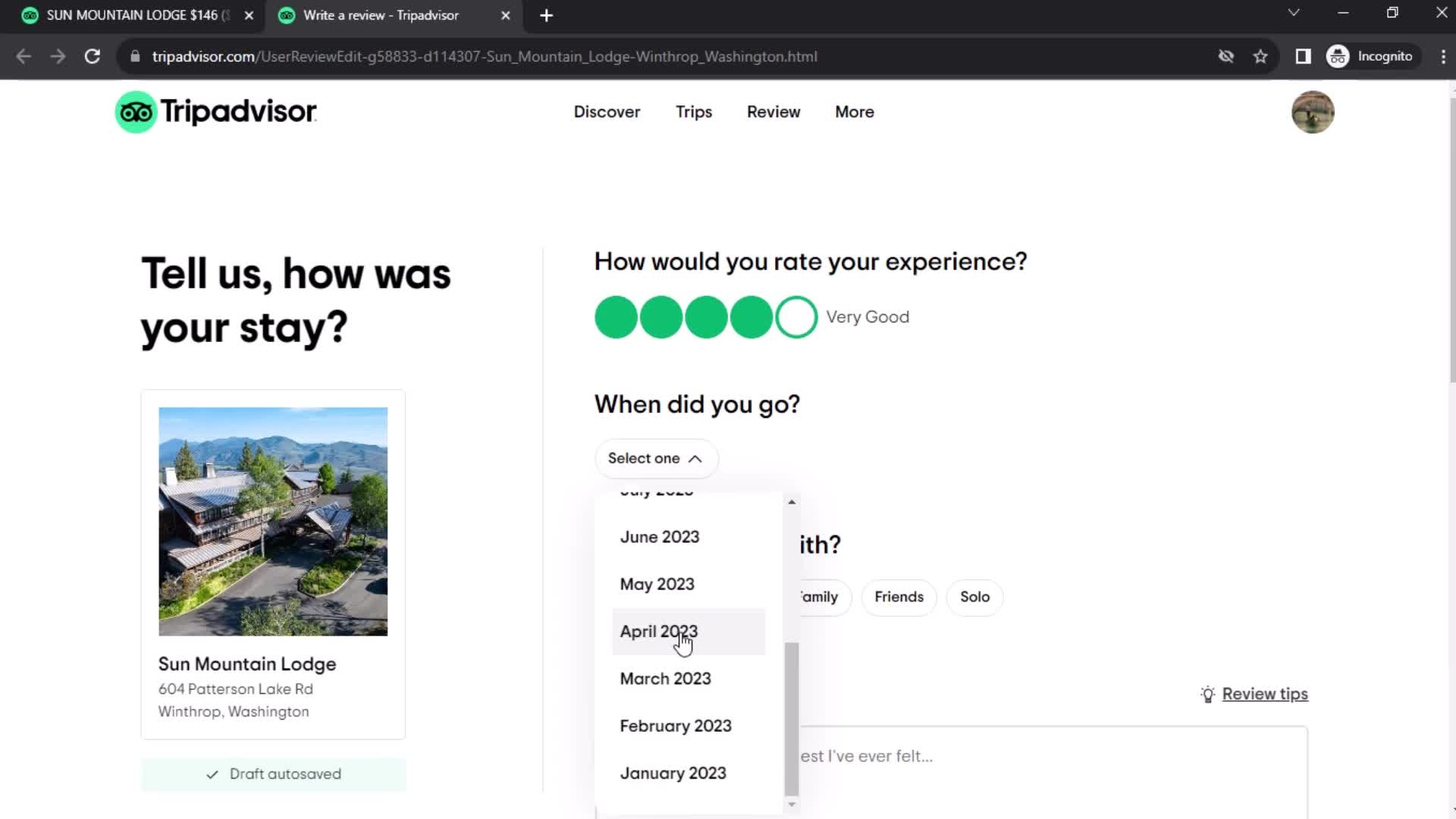The width and height of the screenshot is (1456, 819).
Task: Click the browser extensions icon
Action: [x=1303, y=56]
